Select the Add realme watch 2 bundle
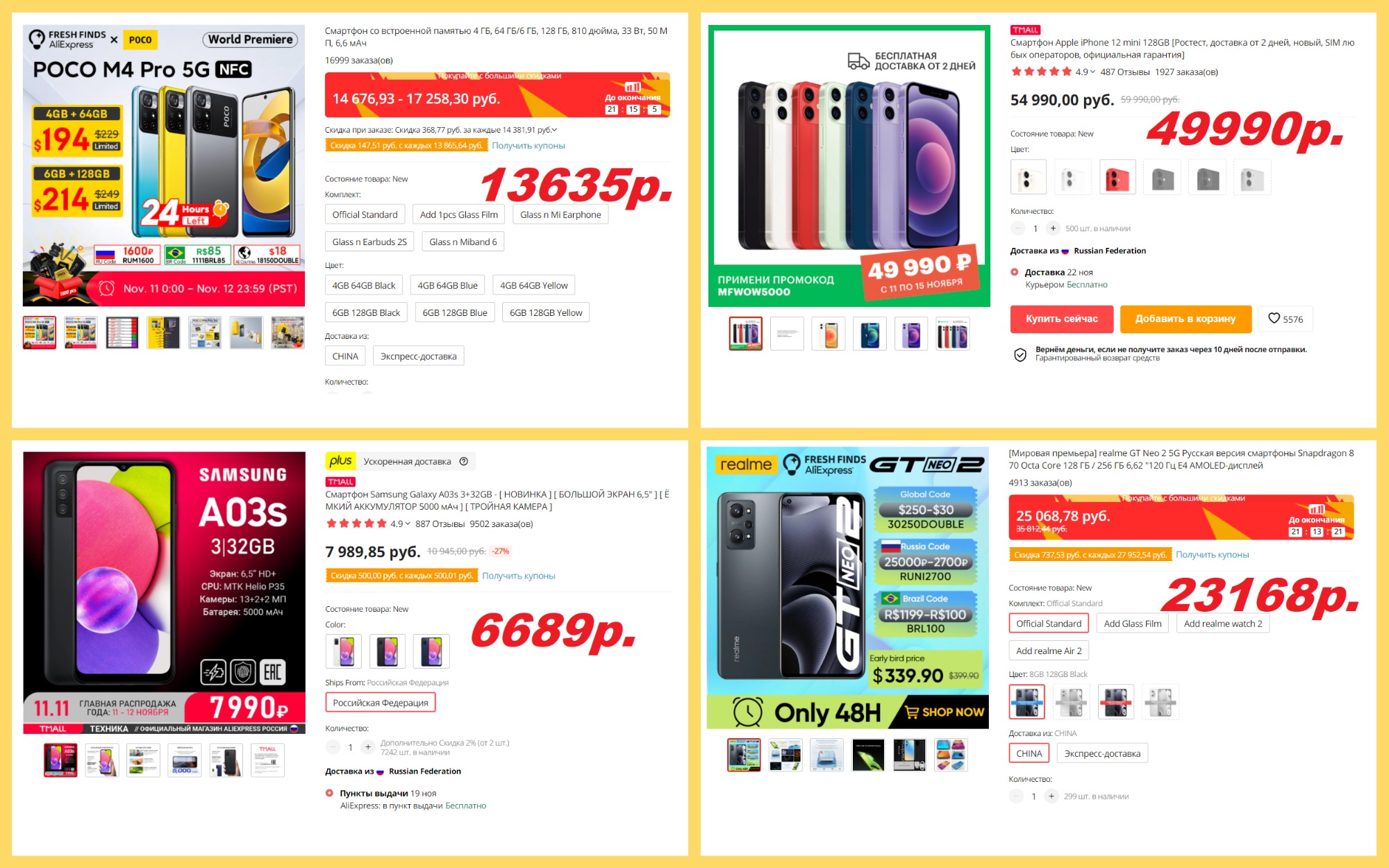This screenshot has height=868, width=1389. click(1223, 624)
